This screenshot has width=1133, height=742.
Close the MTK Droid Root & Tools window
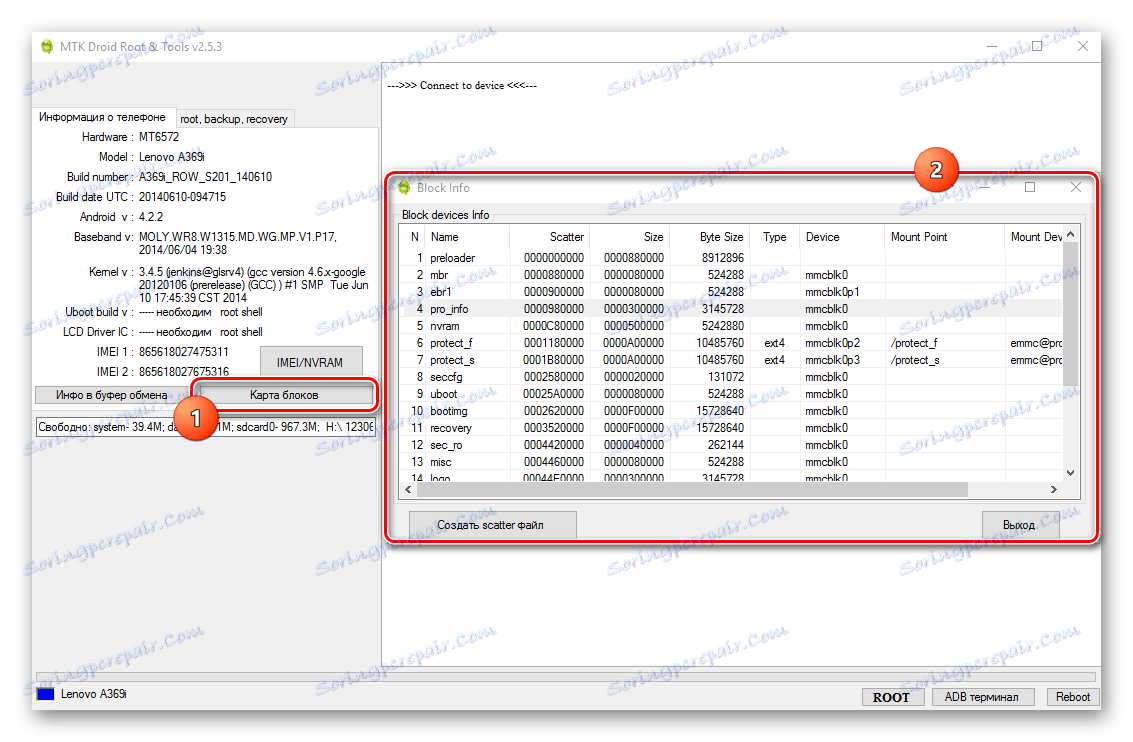[x=1082, y=46]
